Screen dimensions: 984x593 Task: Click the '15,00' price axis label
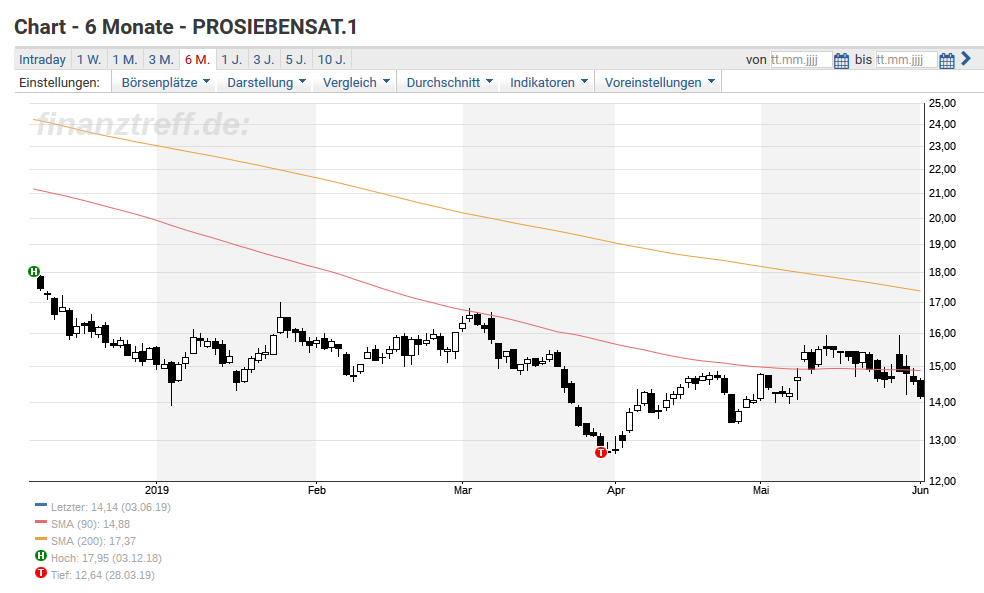[943, 366]
